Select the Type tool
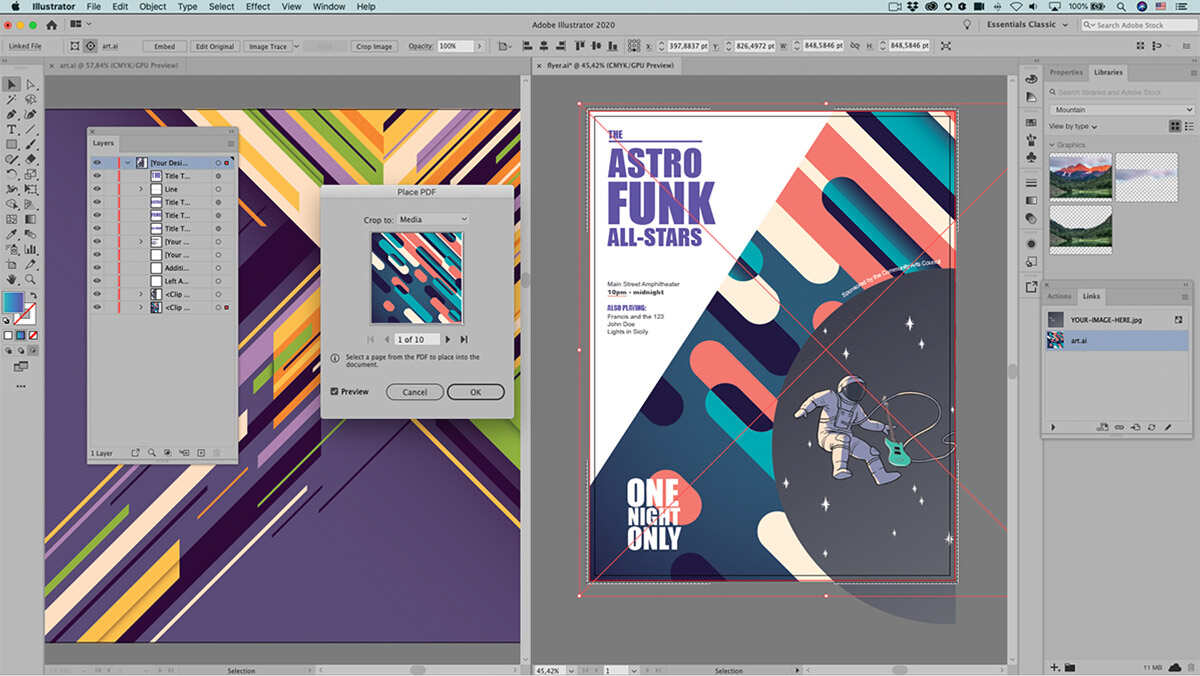The height and width of the screenshot is (676, 1200). coord(12,130)
